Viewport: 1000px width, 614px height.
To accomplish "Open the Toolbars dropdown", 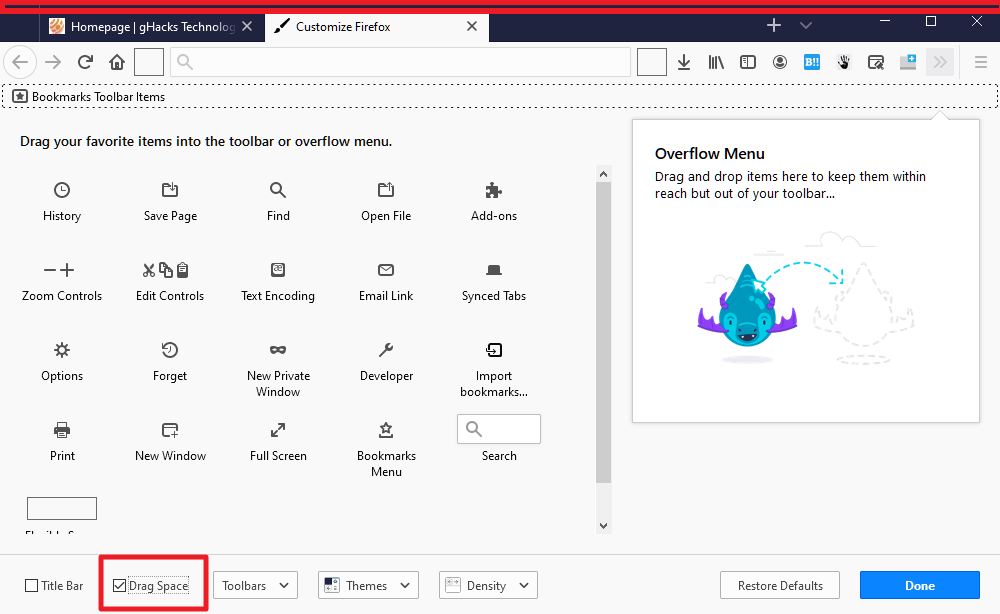I will pos(255,585).
